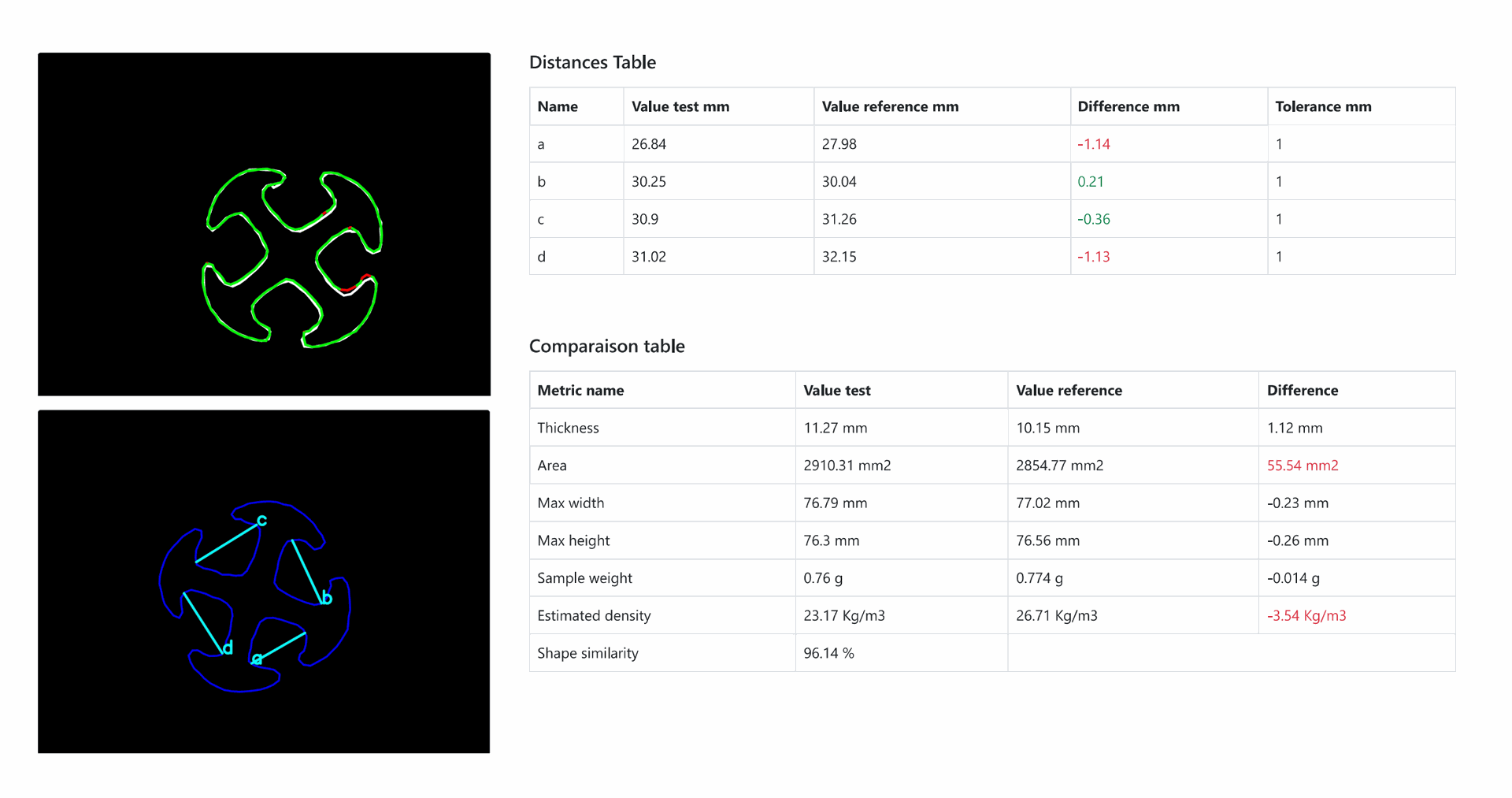
Task: Select max width test 76.79 mm
Action: 836,503
